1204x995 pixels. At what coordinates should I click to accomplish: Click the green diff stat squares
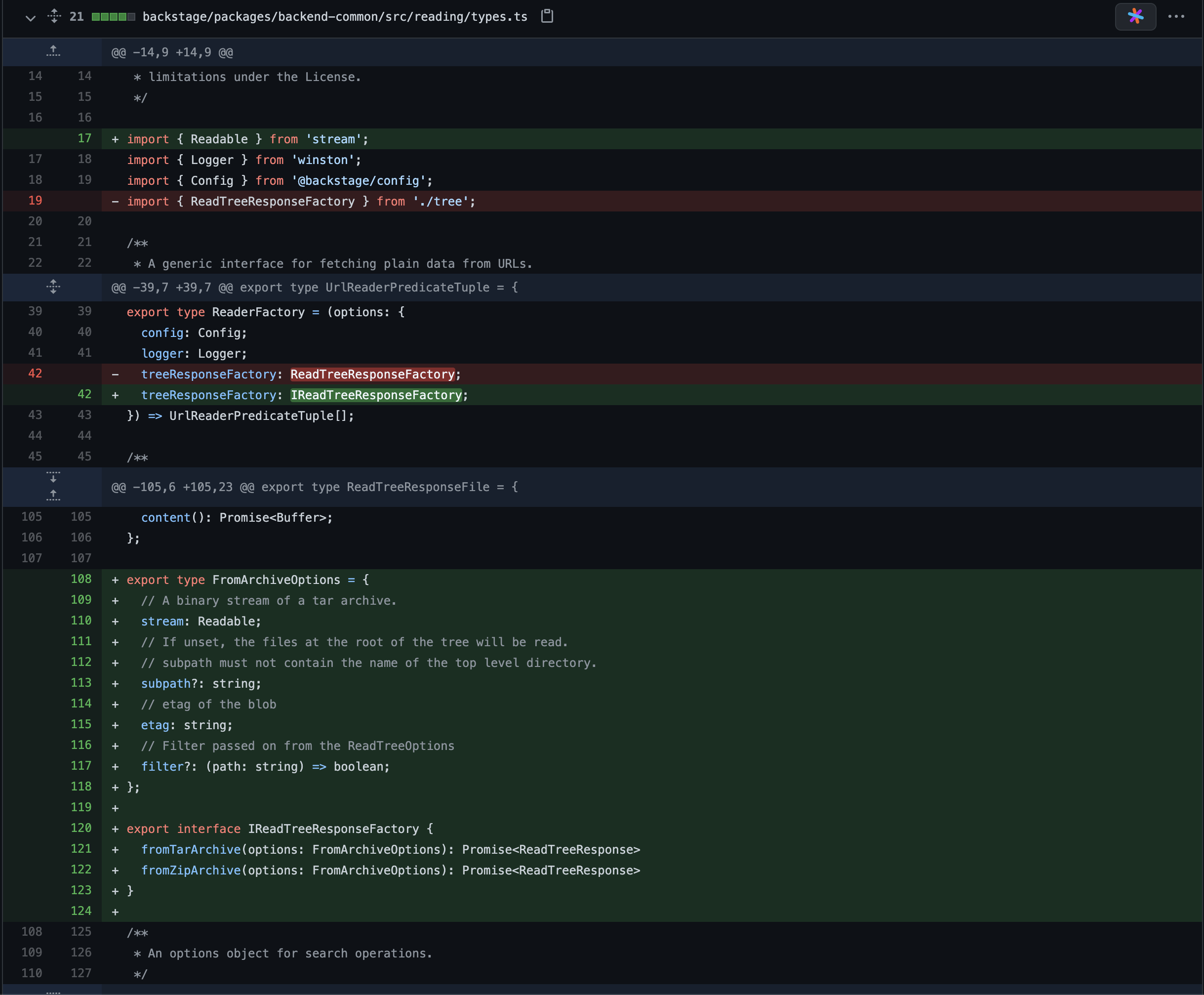(113, 17)
